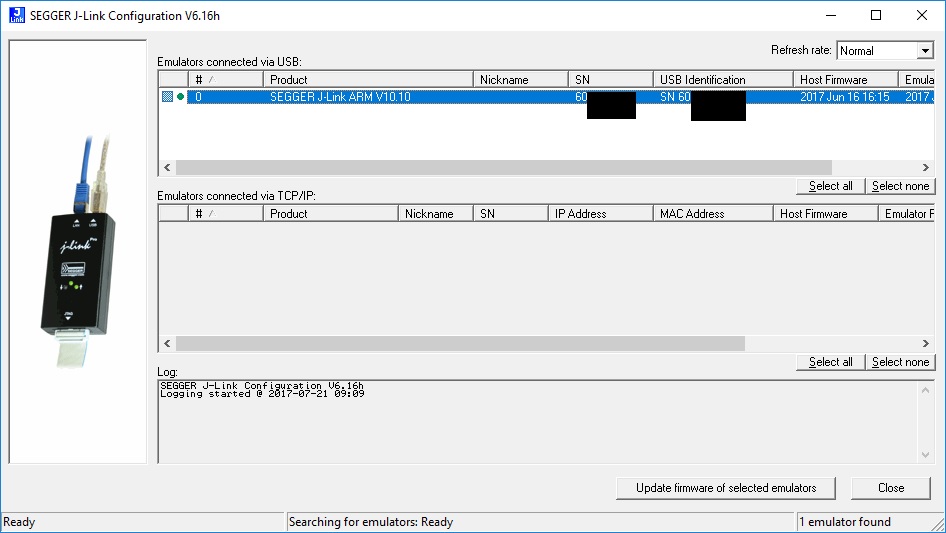Click Select all under the USB emulator list
This screenshot has width=946, height=533.
tap(830, 186)
